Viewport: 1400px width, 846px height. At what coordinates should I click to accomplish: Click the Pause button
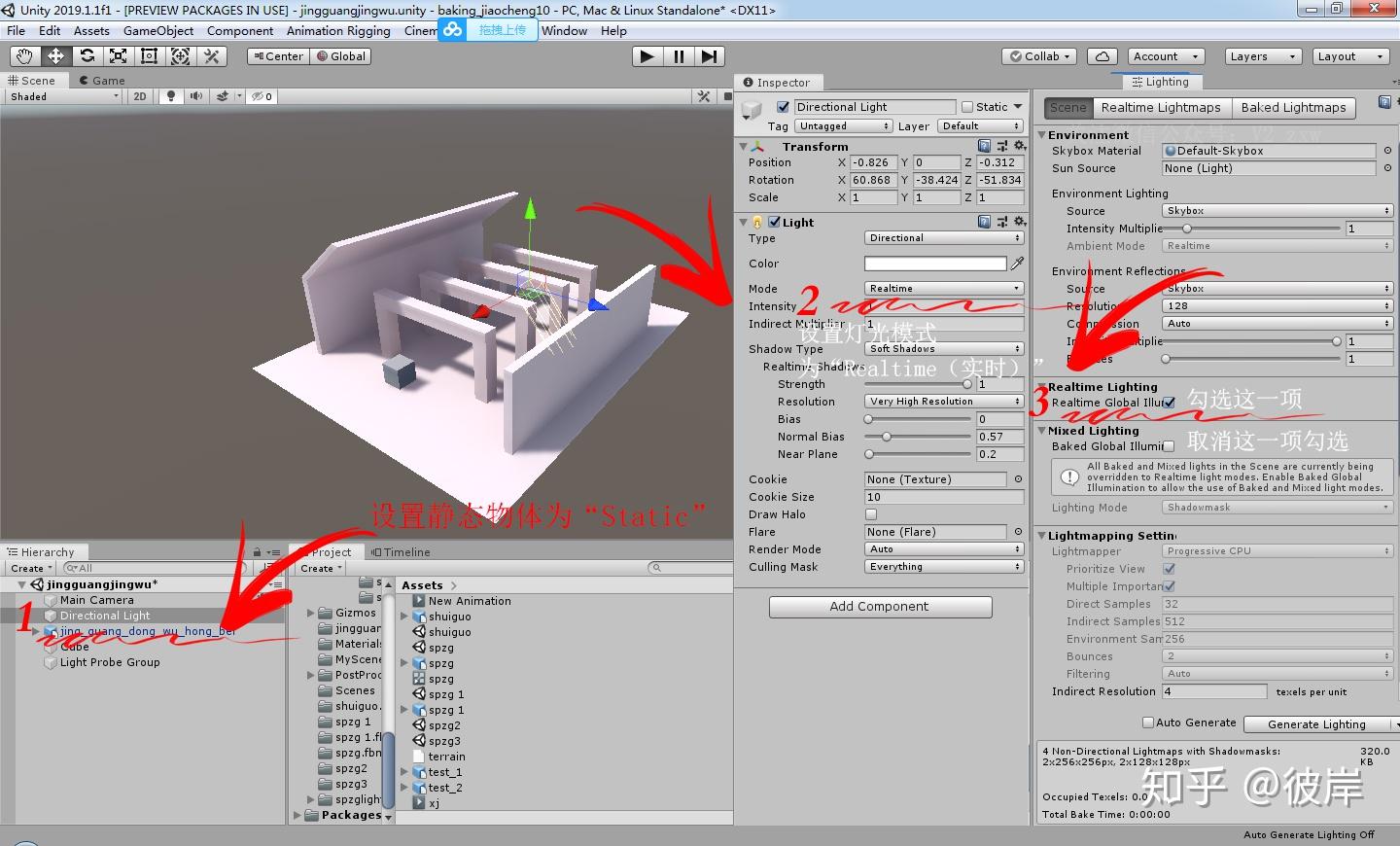pyautogui.click(x=678, y=56)
